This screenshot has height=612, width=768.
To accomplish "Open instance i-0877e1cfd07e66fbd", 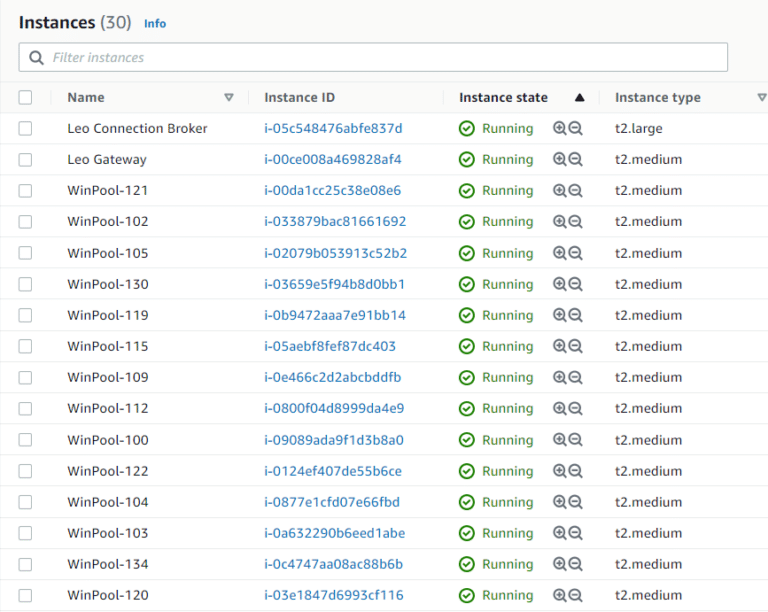I will [x=332, y=502].
